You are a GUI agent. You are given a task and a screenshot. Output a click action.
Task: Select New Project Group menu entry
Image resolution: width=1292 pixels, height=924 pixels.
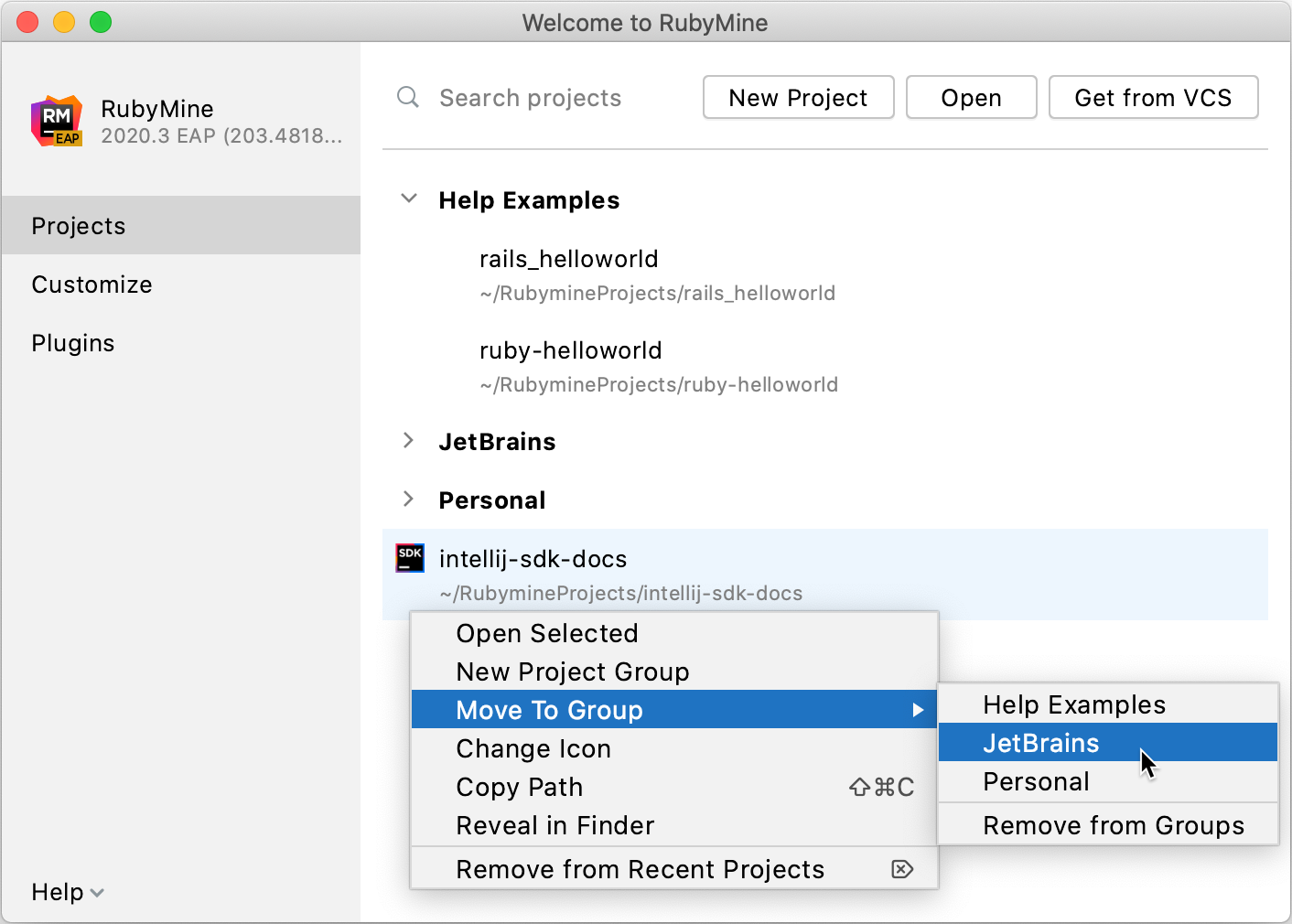point(674,672)
